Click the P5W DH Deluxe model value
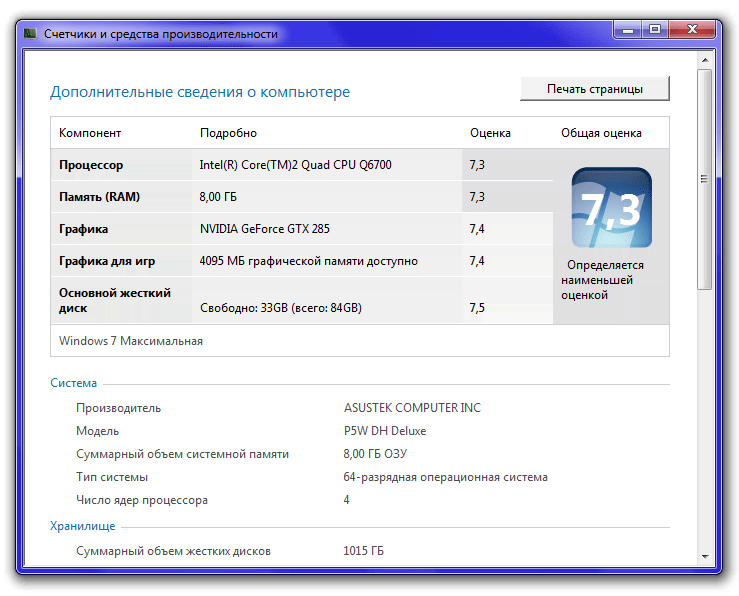Viewport: 739px width, 596px height. 385,431
